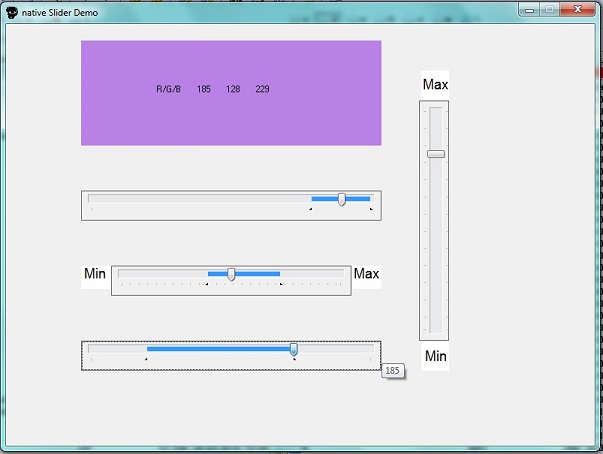Click the thumb of the middle Min/Max slider

tap(231, 274)
